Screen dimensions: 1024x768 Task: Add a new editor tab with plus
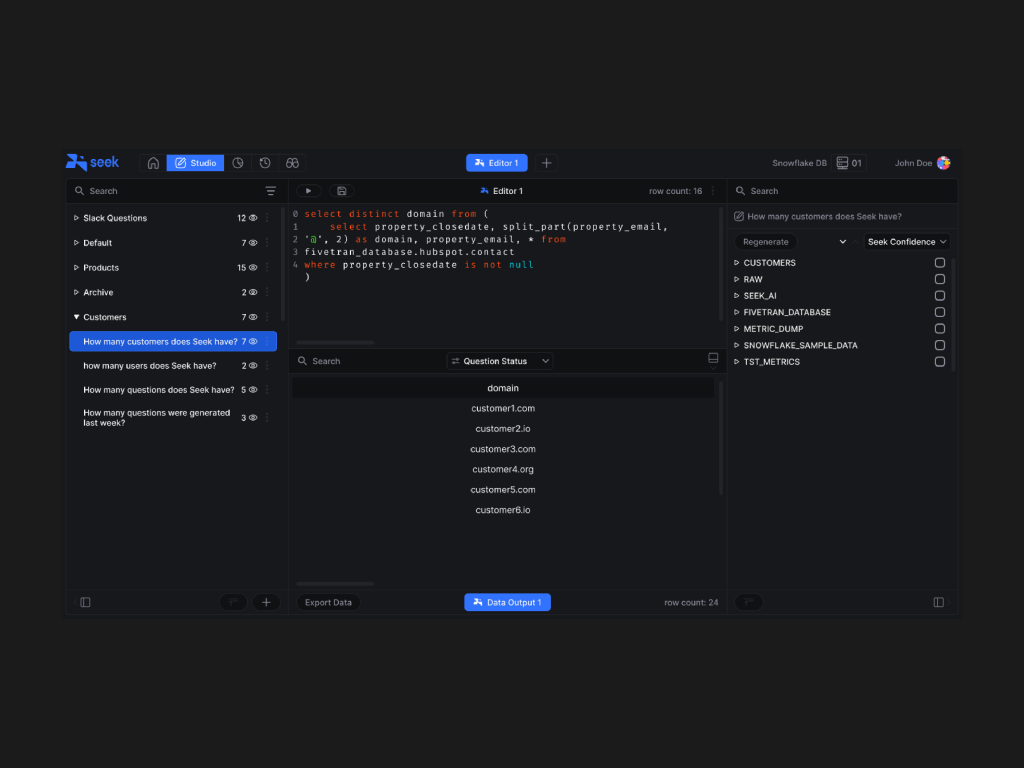coord(547,163)
